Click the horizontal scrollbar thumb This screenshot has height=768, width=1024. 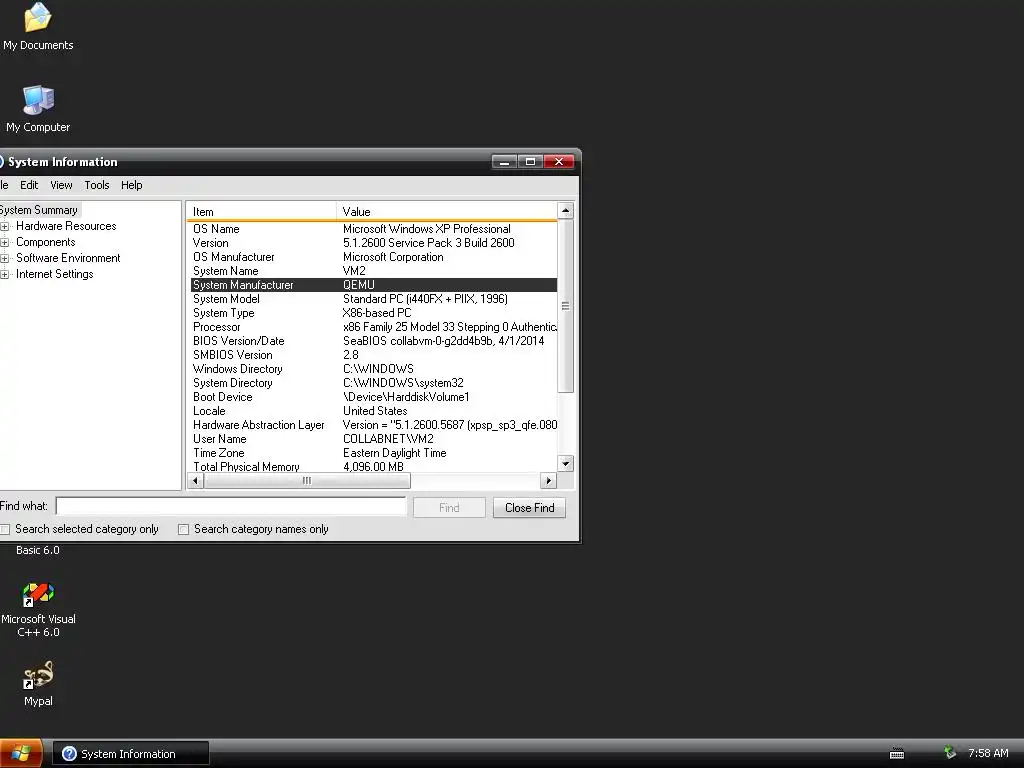307,481
